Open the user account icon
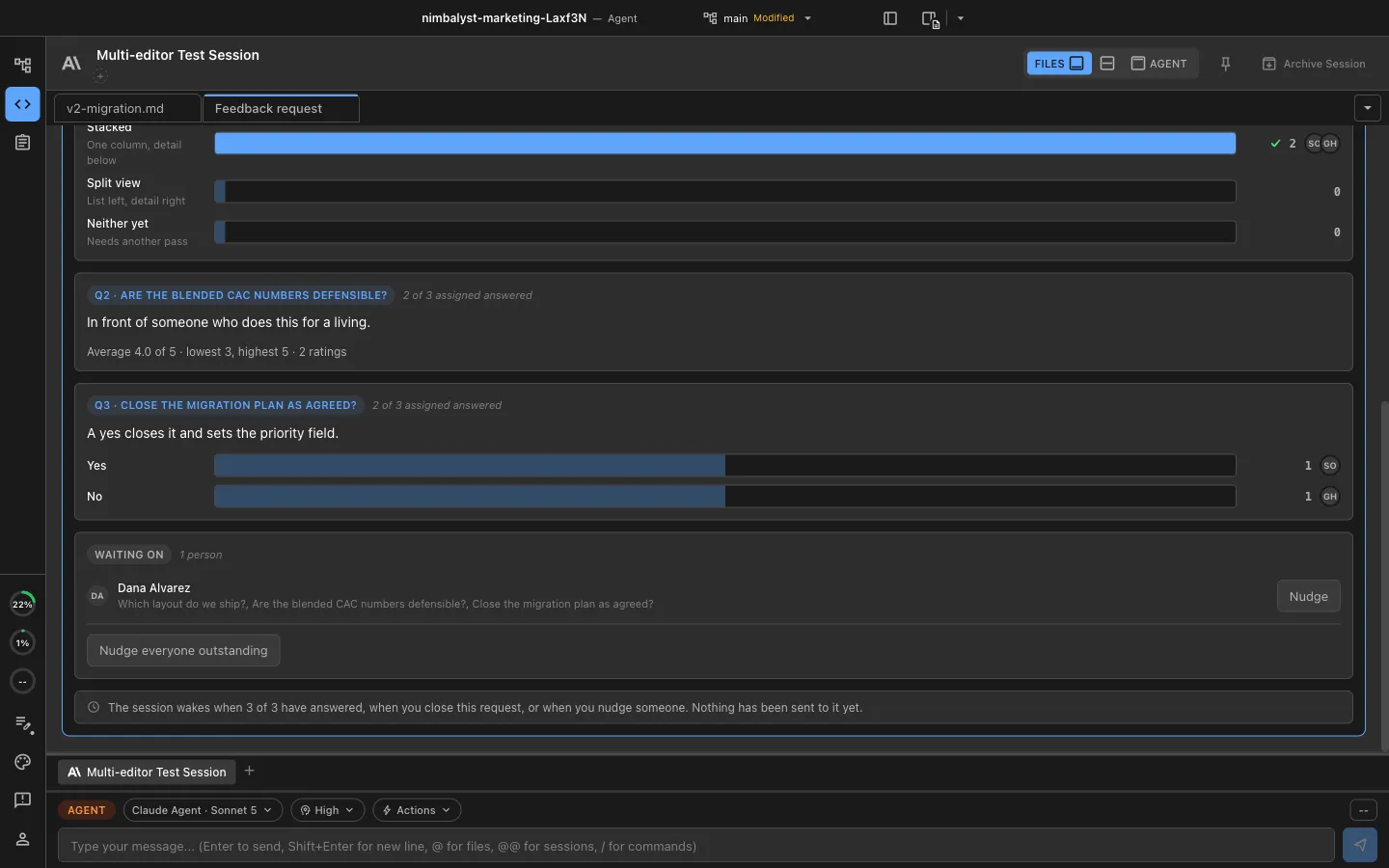 [x=22, y=839]
